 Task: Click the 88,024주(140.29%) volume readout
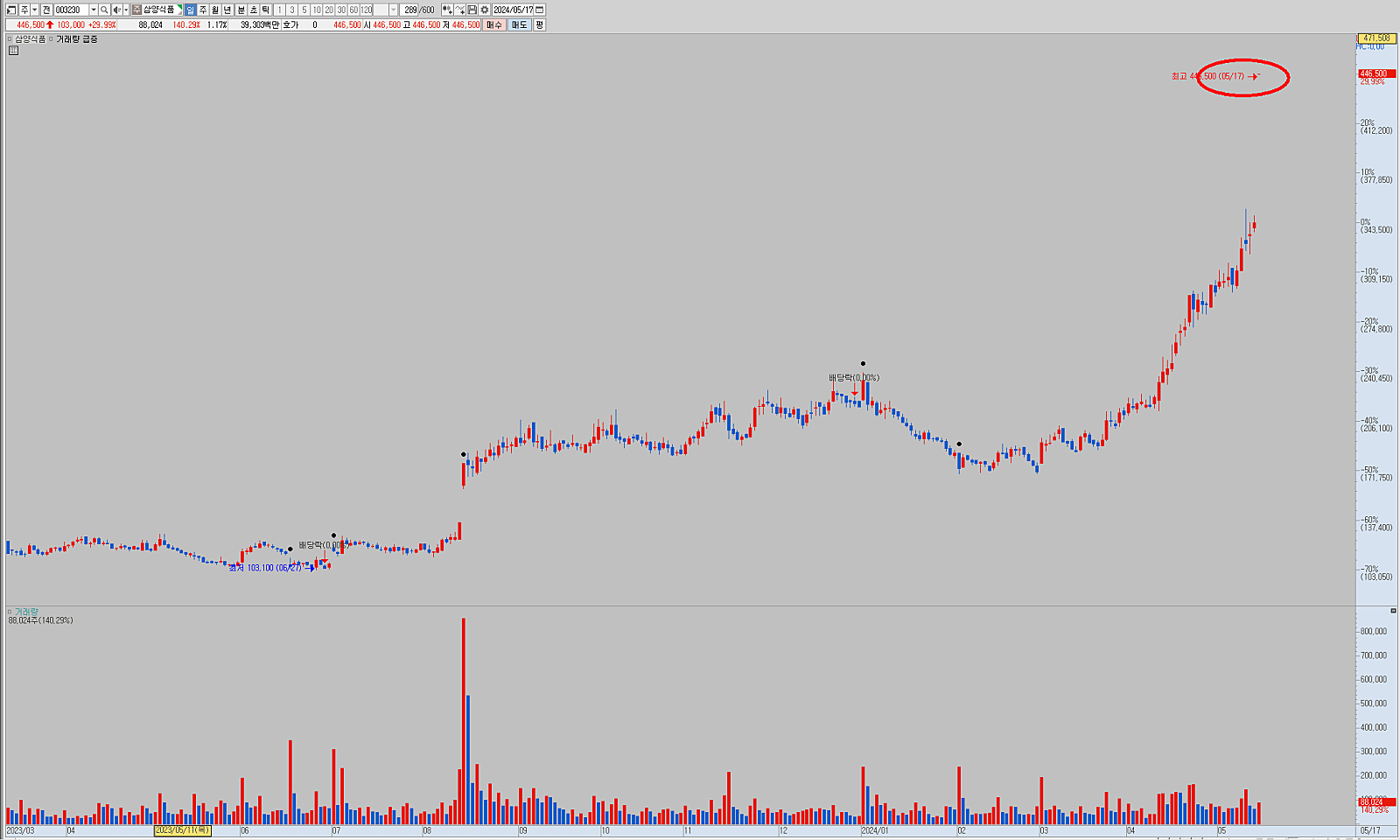click(x=41, y=620)
